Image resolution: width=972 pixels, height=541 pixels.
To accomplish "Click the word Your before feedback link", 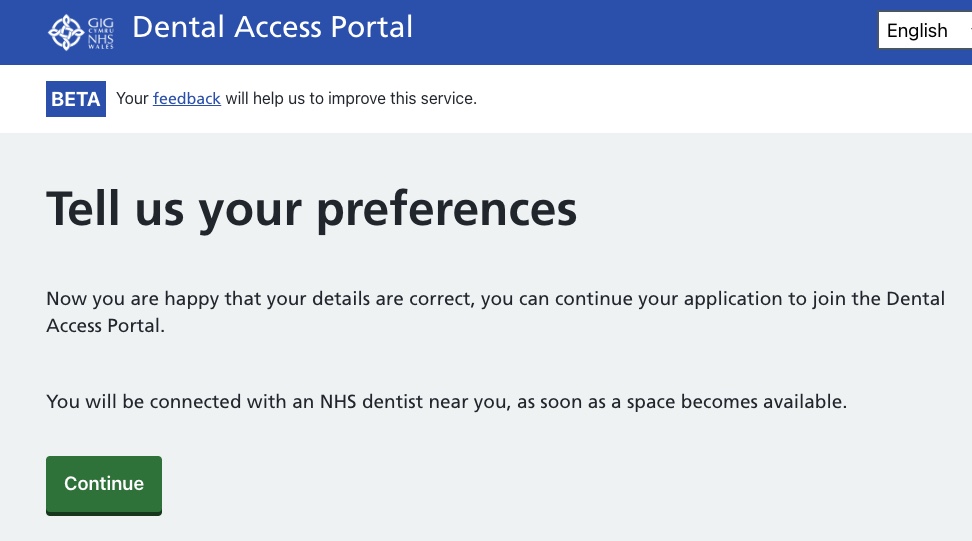I will click(132, 99).
